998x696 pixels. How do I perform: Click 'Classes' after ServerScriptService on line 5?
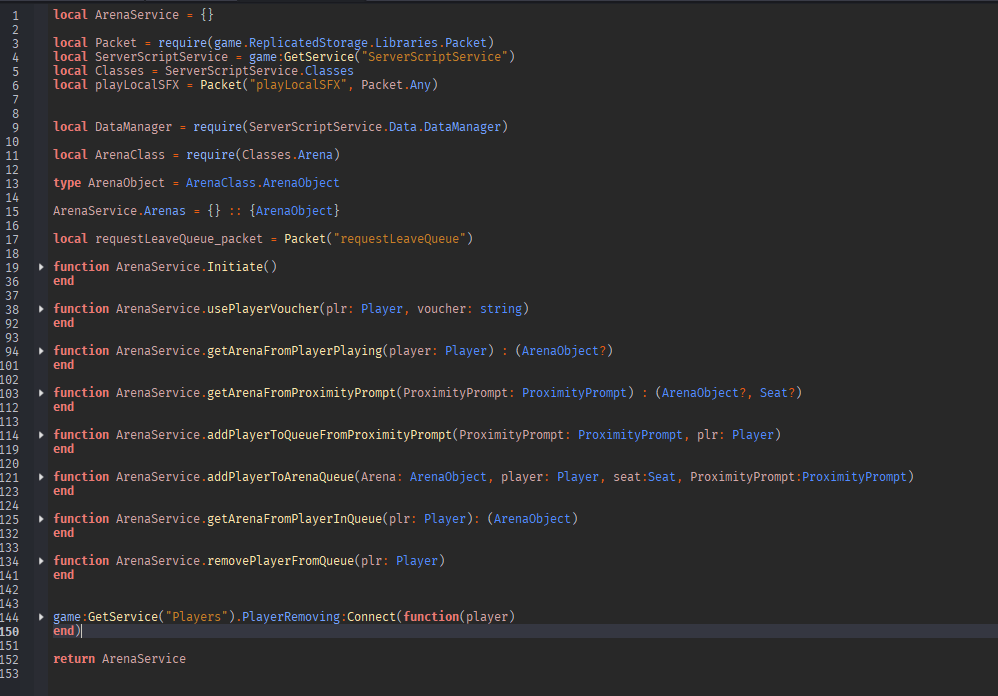tap(329, 71)
